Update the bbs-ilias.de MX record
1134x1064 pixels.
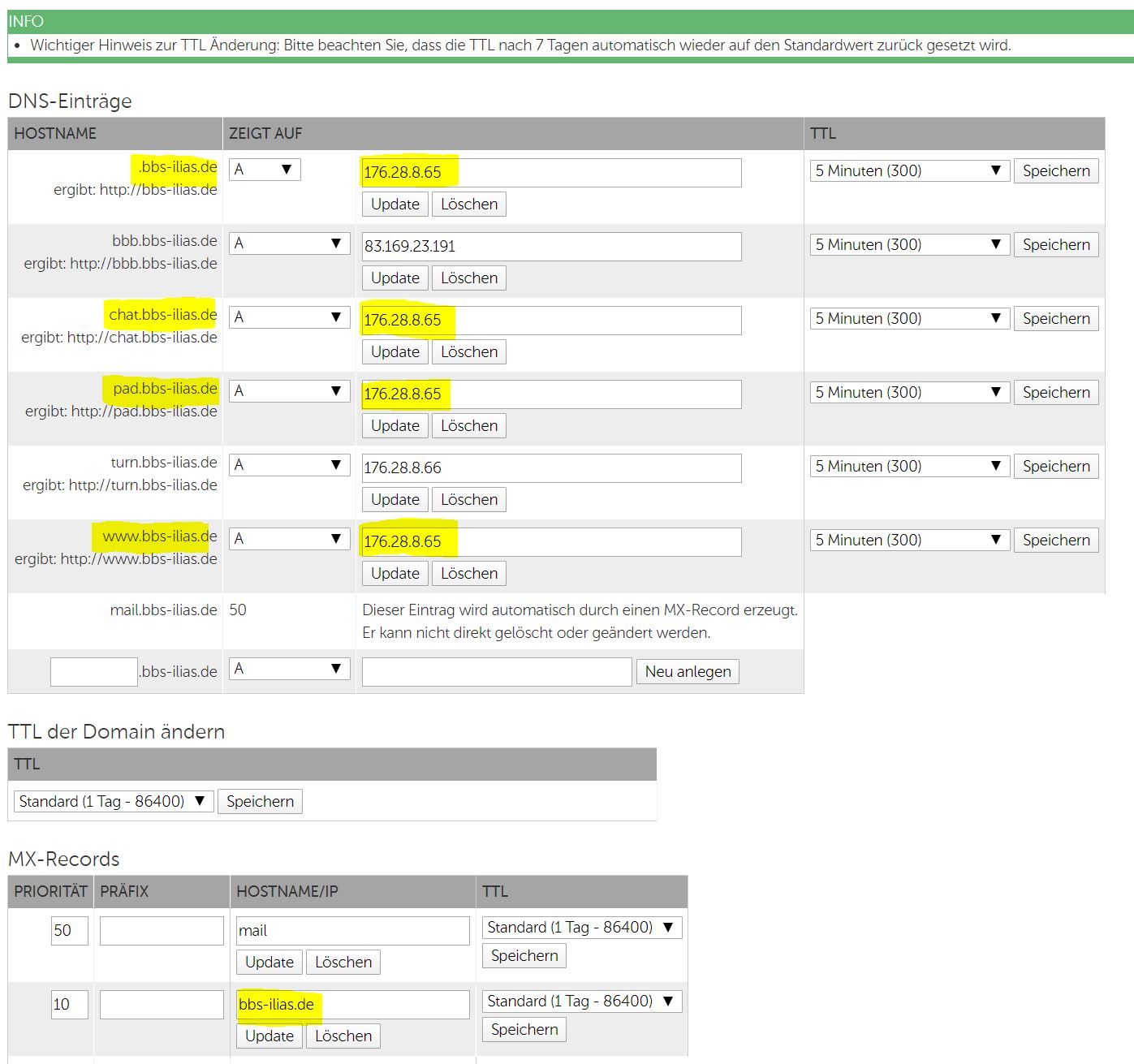pos(269,1036)
